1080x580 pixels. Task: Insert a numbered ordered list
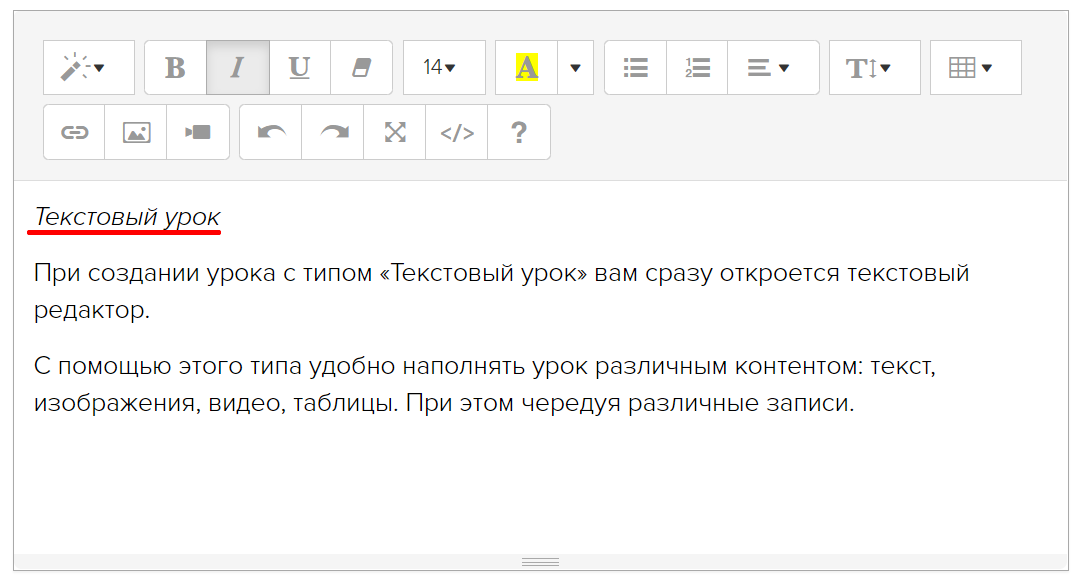coord(697,68)
